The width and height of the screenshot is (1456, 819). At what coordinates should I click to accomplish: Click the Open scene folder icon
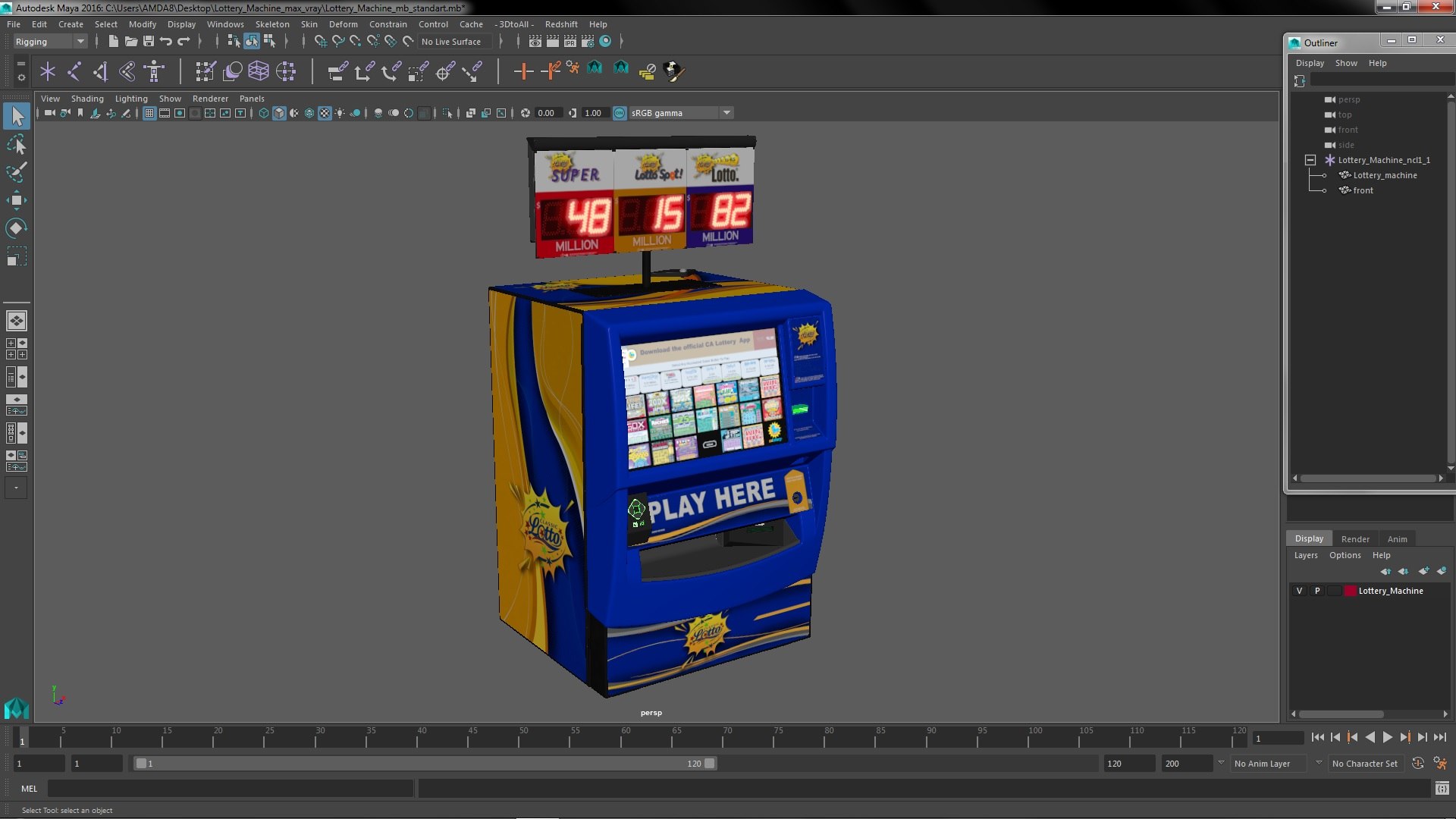[131, 42]
